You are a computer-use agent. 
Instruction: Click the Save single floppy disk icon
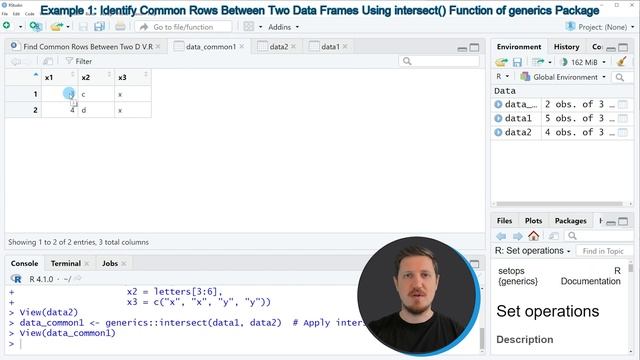pyautogui.click(x=83, y=27)
